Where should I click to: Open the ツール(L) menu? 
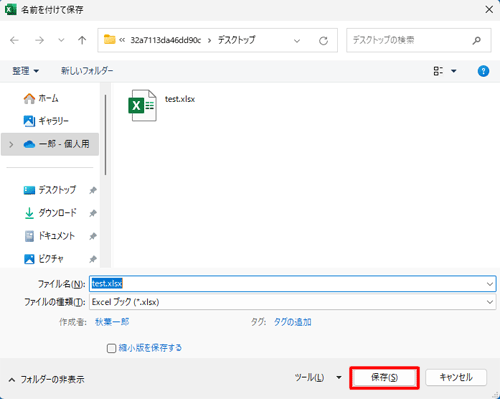(309, 378)
